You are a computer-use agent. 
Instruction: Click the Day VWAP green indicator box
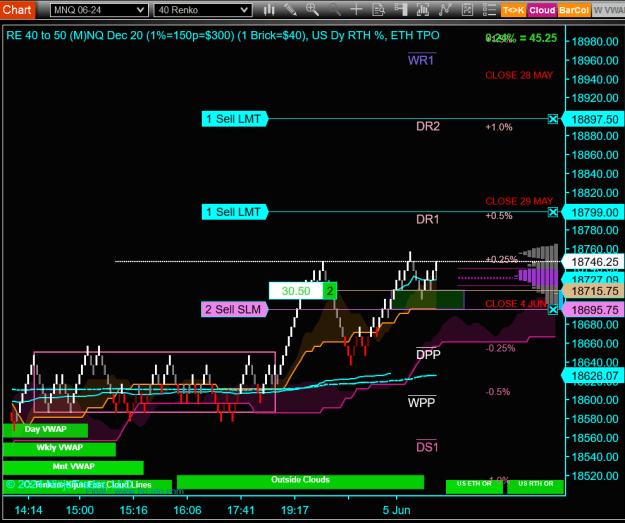[x=45, y=430]
